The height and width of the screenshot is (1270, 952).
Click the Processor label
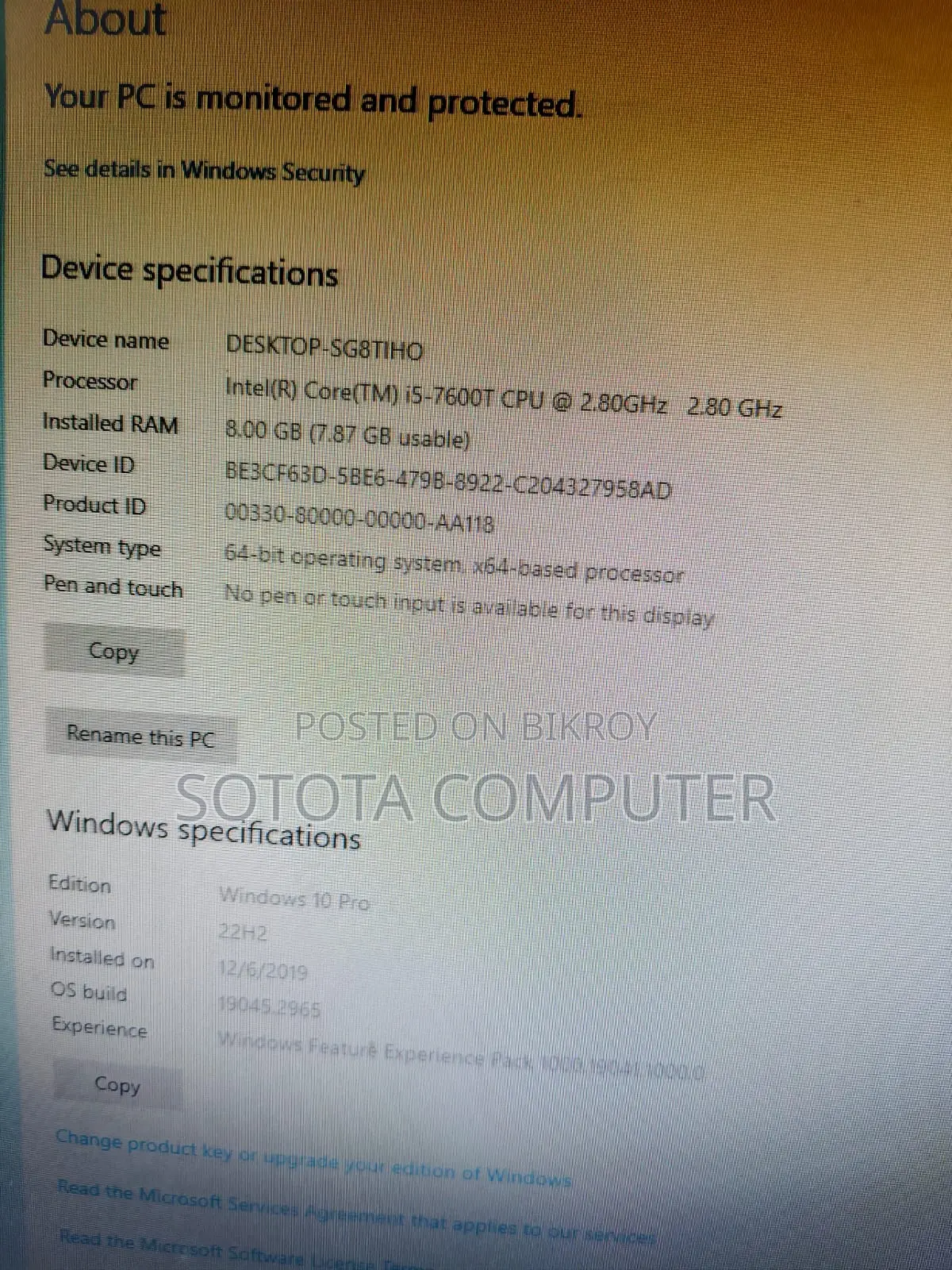pos(90,381)
